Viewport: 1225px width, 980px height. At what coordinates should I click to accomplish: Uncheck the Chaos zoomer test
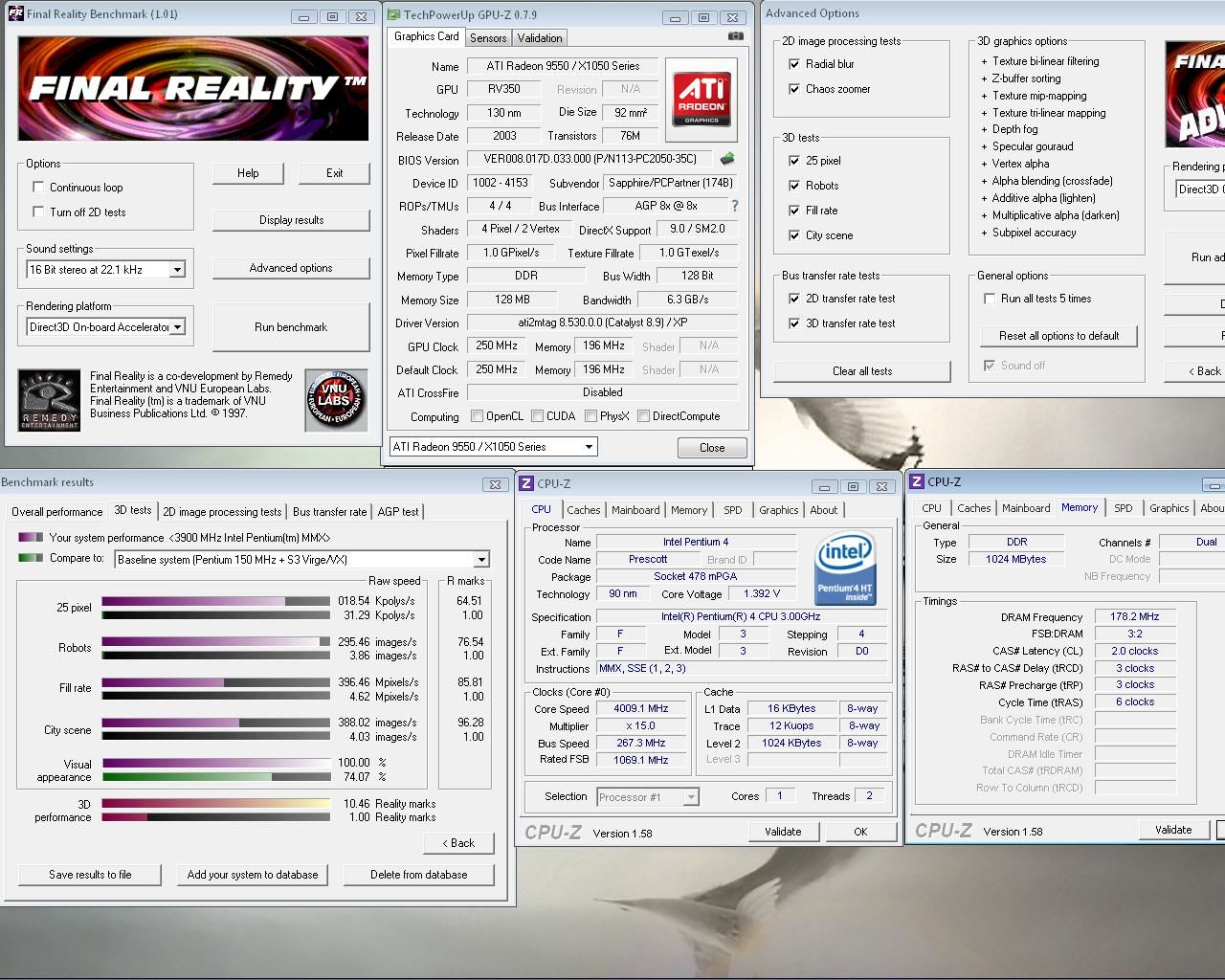click(x=794, y=89)
